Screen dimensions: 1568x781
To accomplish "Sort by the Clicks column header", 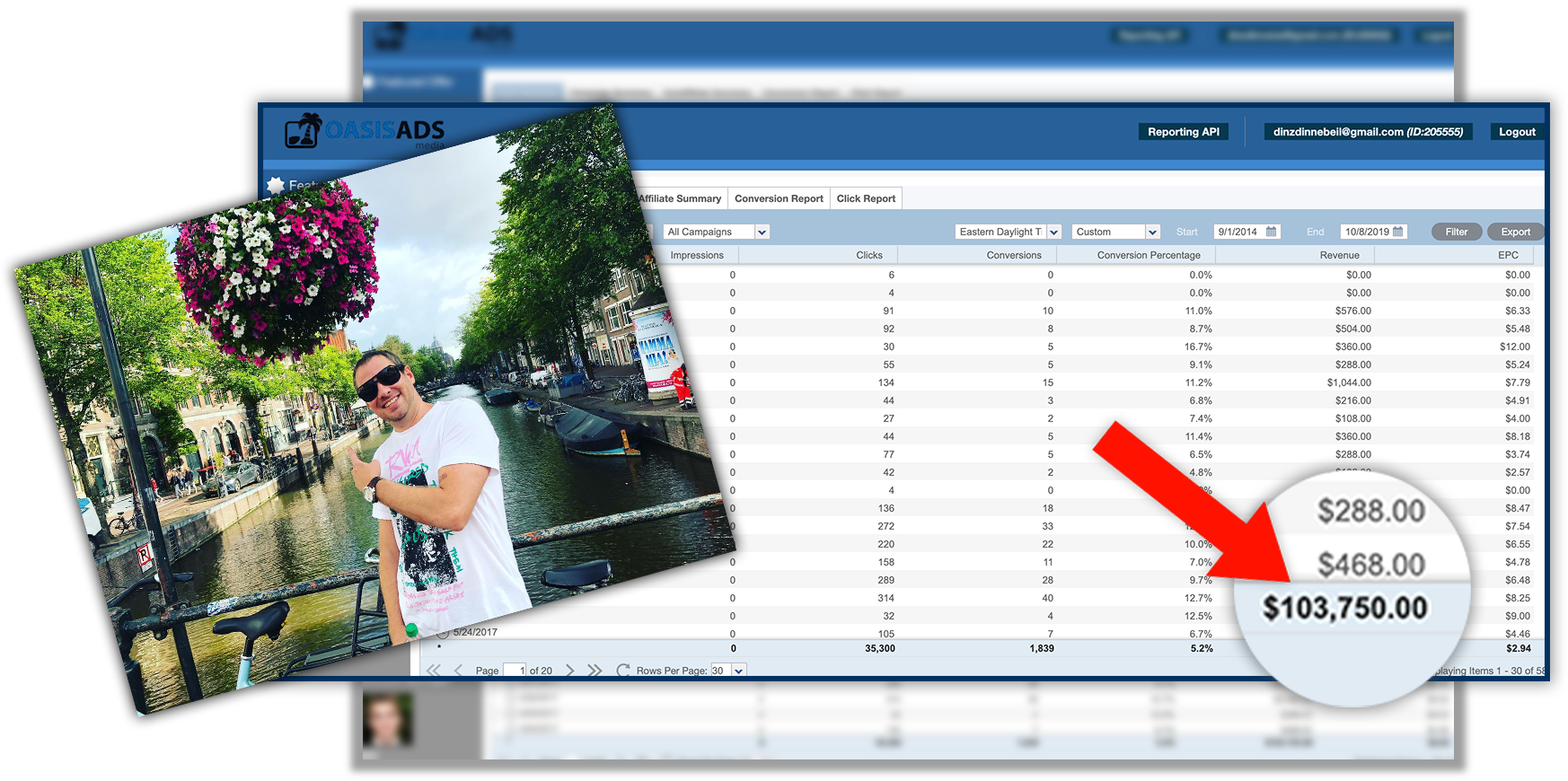I will 869,255.
